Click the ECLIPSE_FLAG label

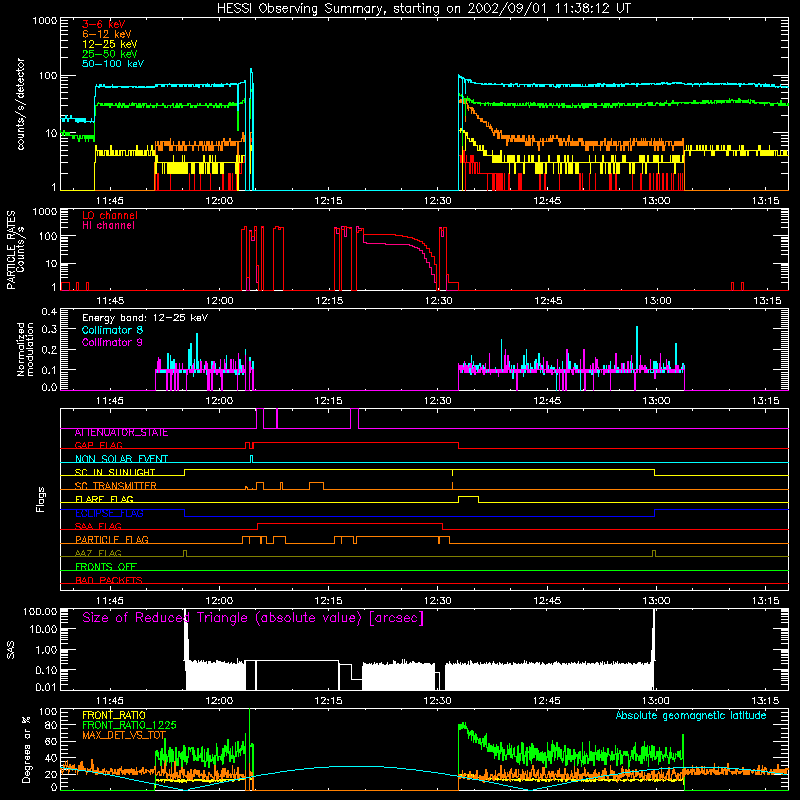pyautogui.click(x=109, y=513)
